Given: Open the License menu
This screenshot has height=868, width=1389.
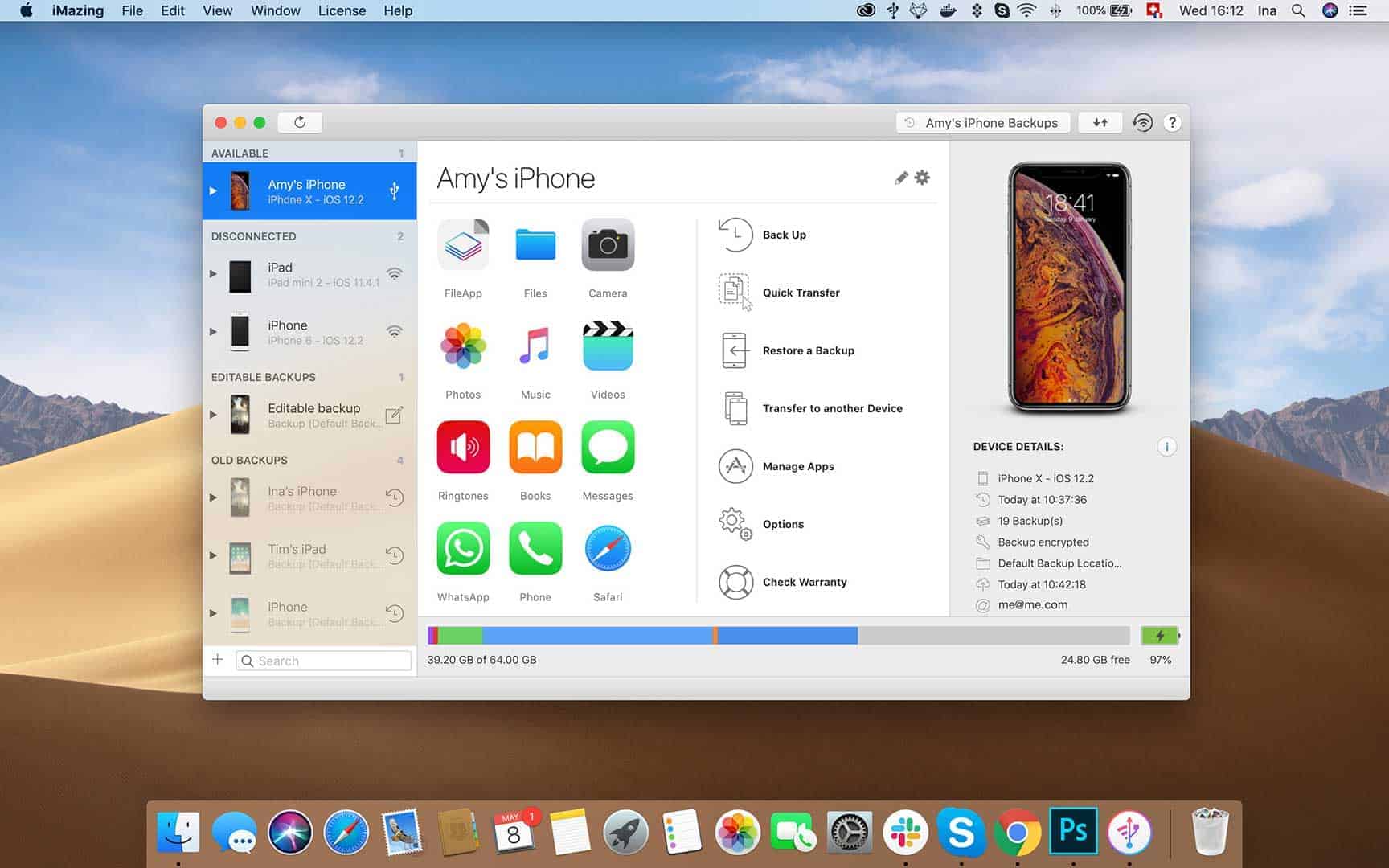Looking at the screenshot, I should 341,10.
